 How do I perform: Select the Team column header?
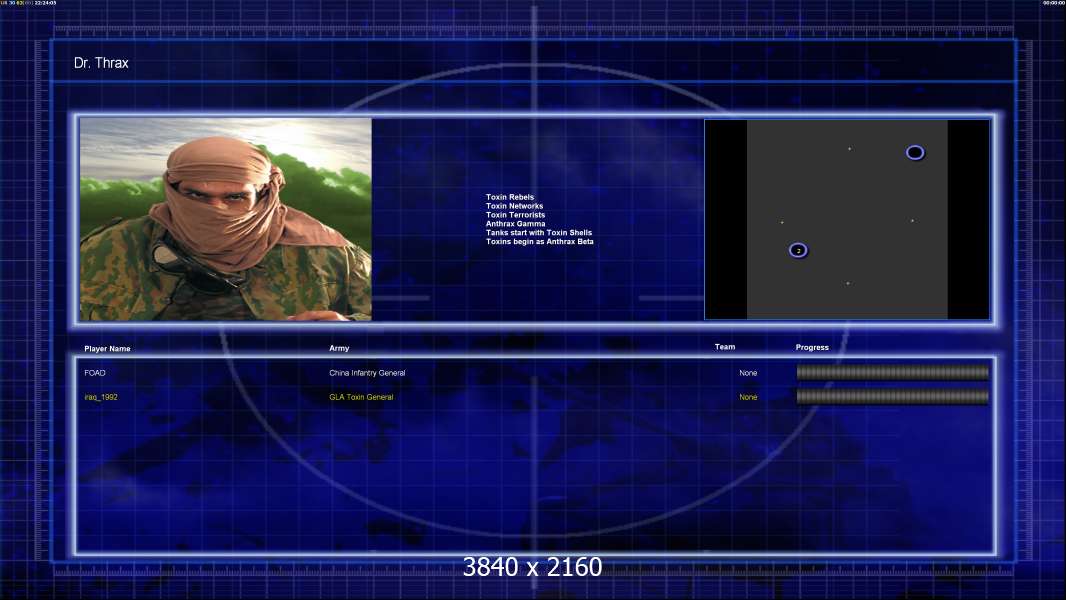pyautogui.click(x=725, y=347)
